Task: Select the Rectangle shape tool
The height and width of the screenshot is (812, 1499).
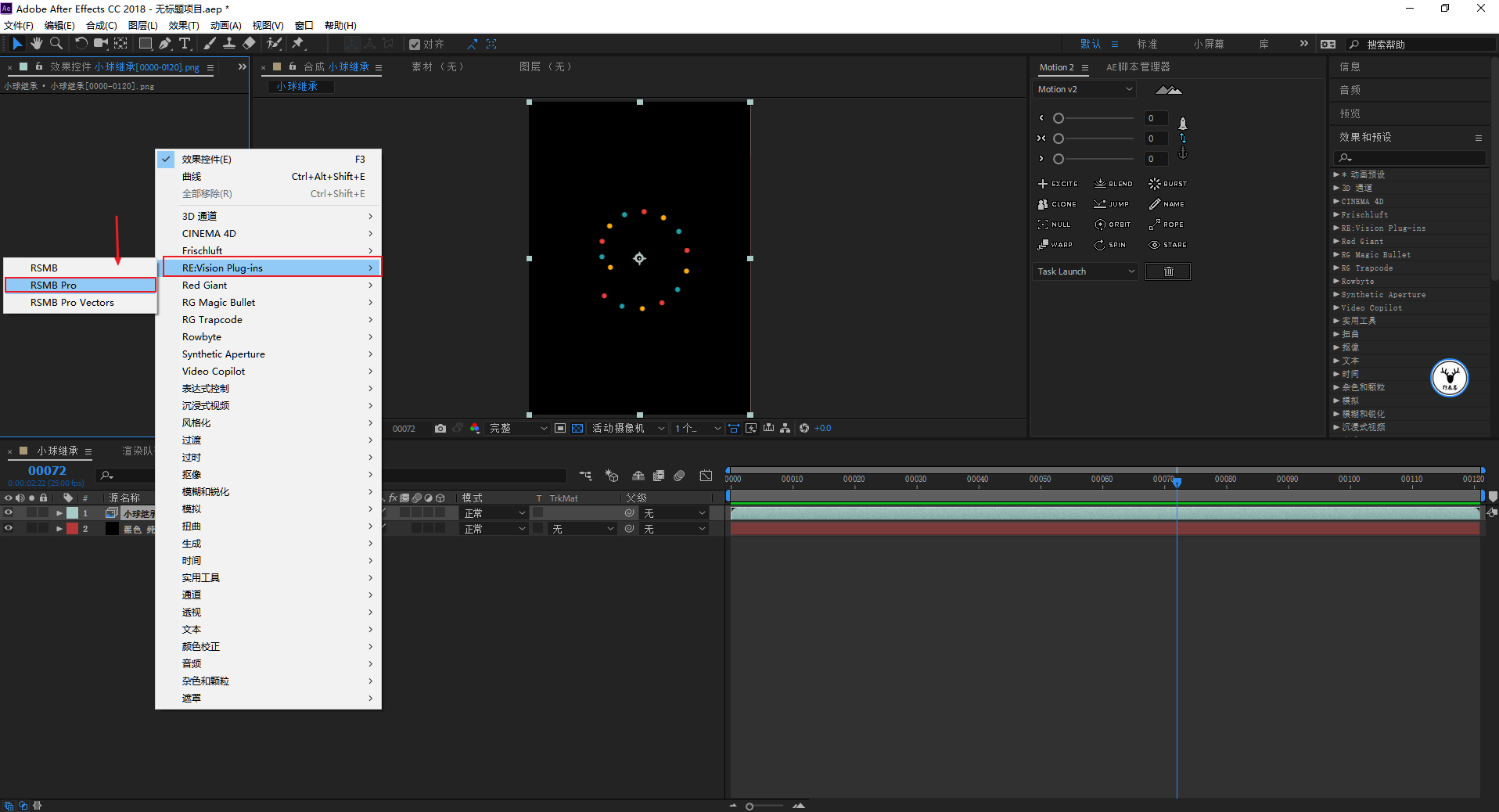Action: tap(146, 44)
